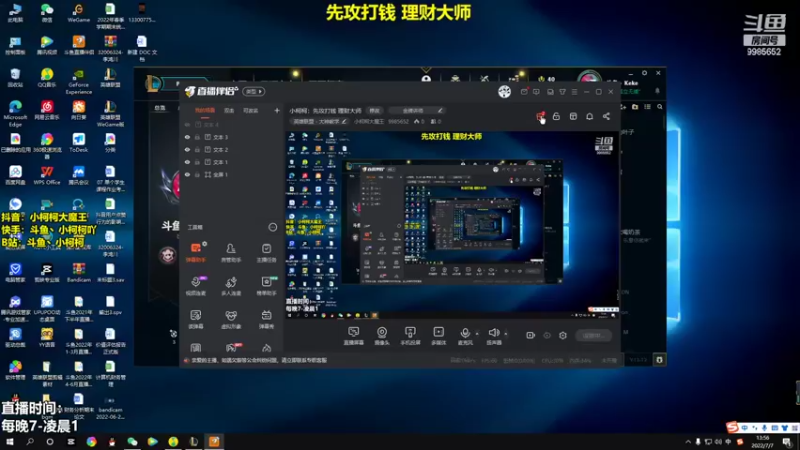
Task: Add a new scene with the plus icon
Action: tap(277, 110)
